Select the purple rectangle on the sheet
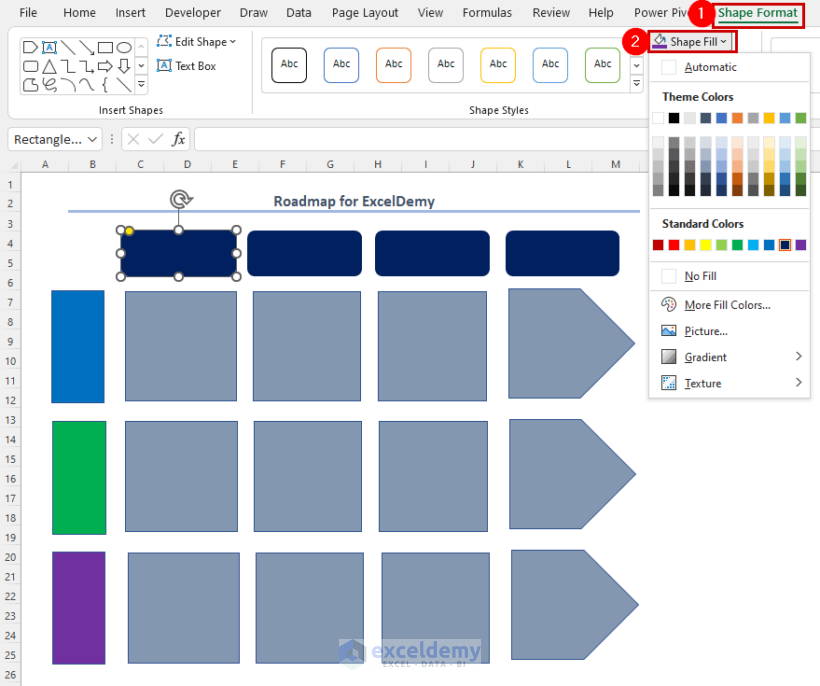The height and width of the screenshot is (686, 820). [78, 608]
